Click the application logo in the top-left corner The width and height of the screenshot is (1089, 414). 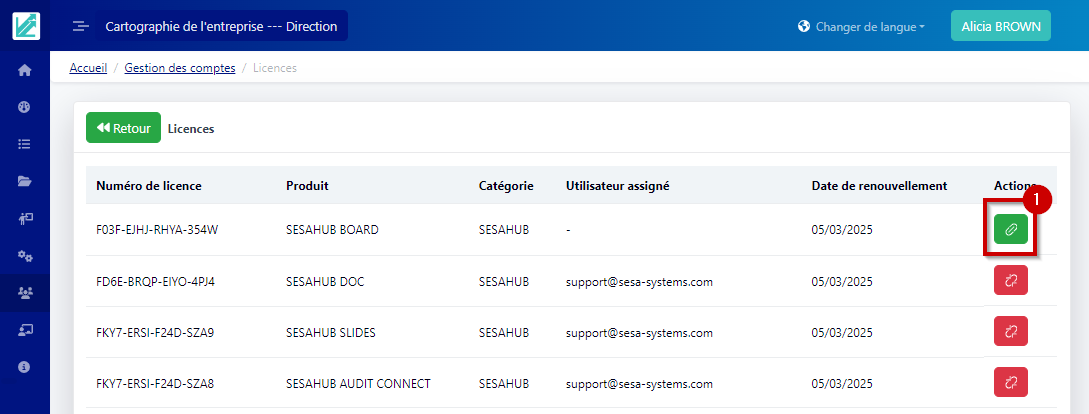coord(26,26)
